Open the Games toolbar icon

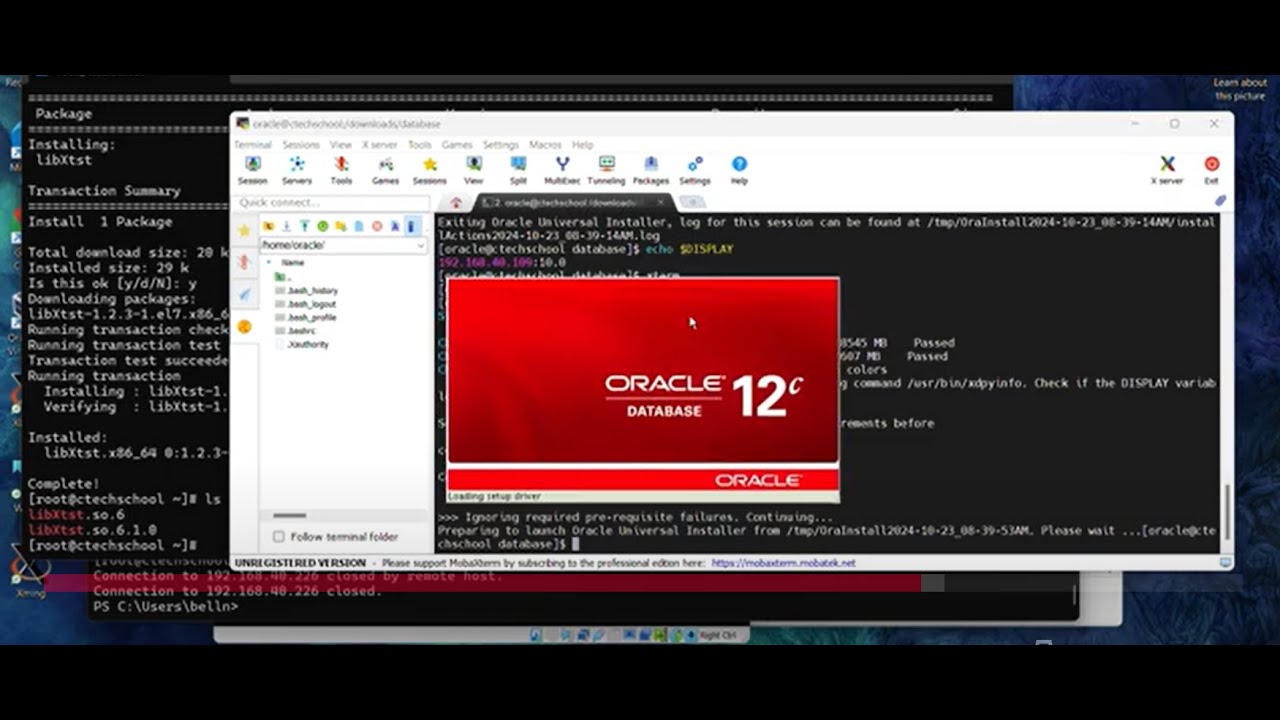click(385, 170)
